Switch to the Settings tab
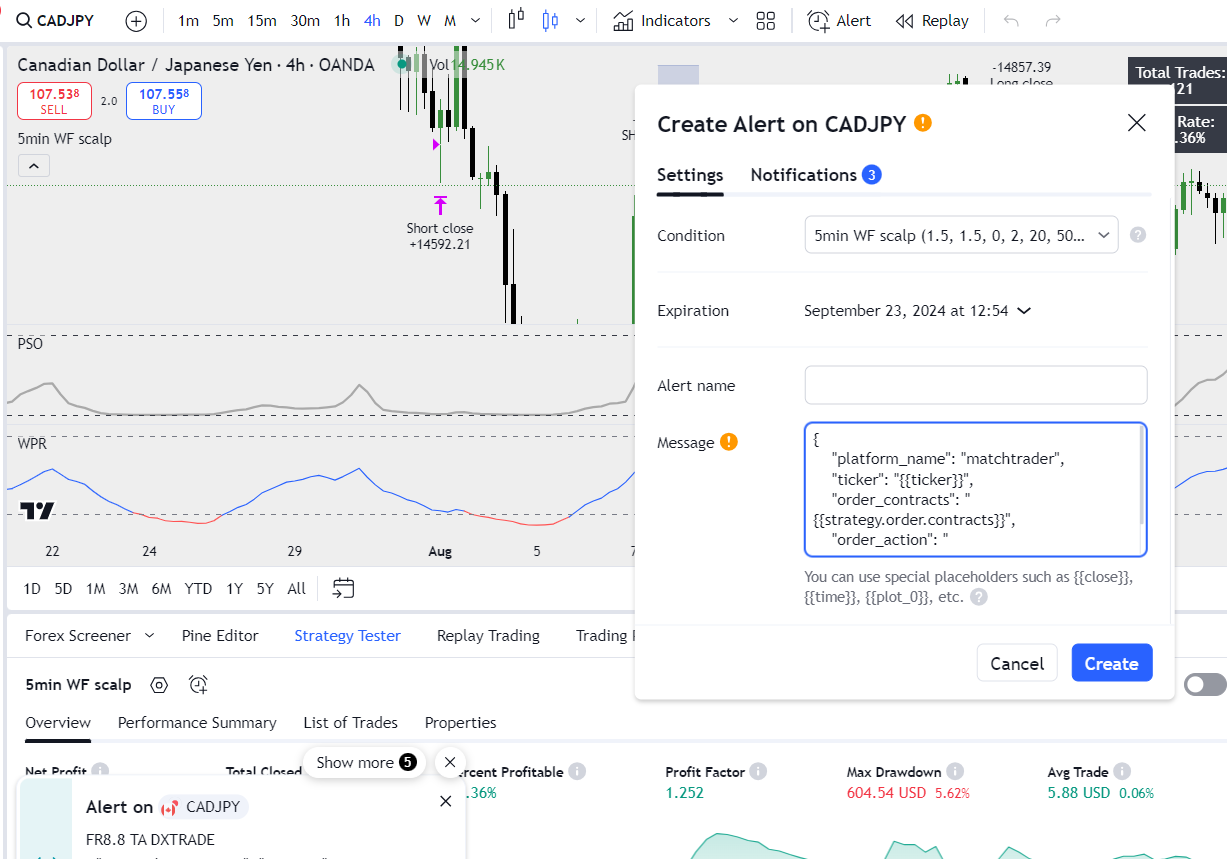This screenshot has height=859, width=1227. pos(690,175)
